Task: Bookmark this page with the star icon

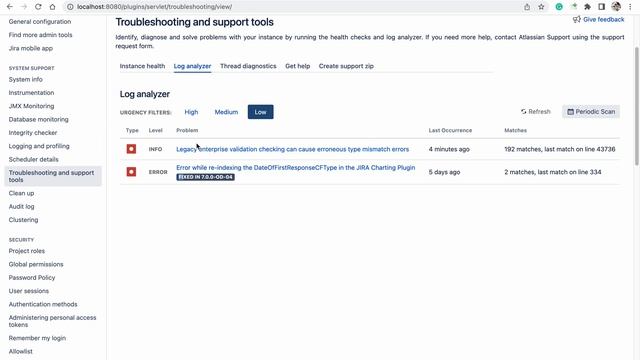Action: (x=541, y=7)
